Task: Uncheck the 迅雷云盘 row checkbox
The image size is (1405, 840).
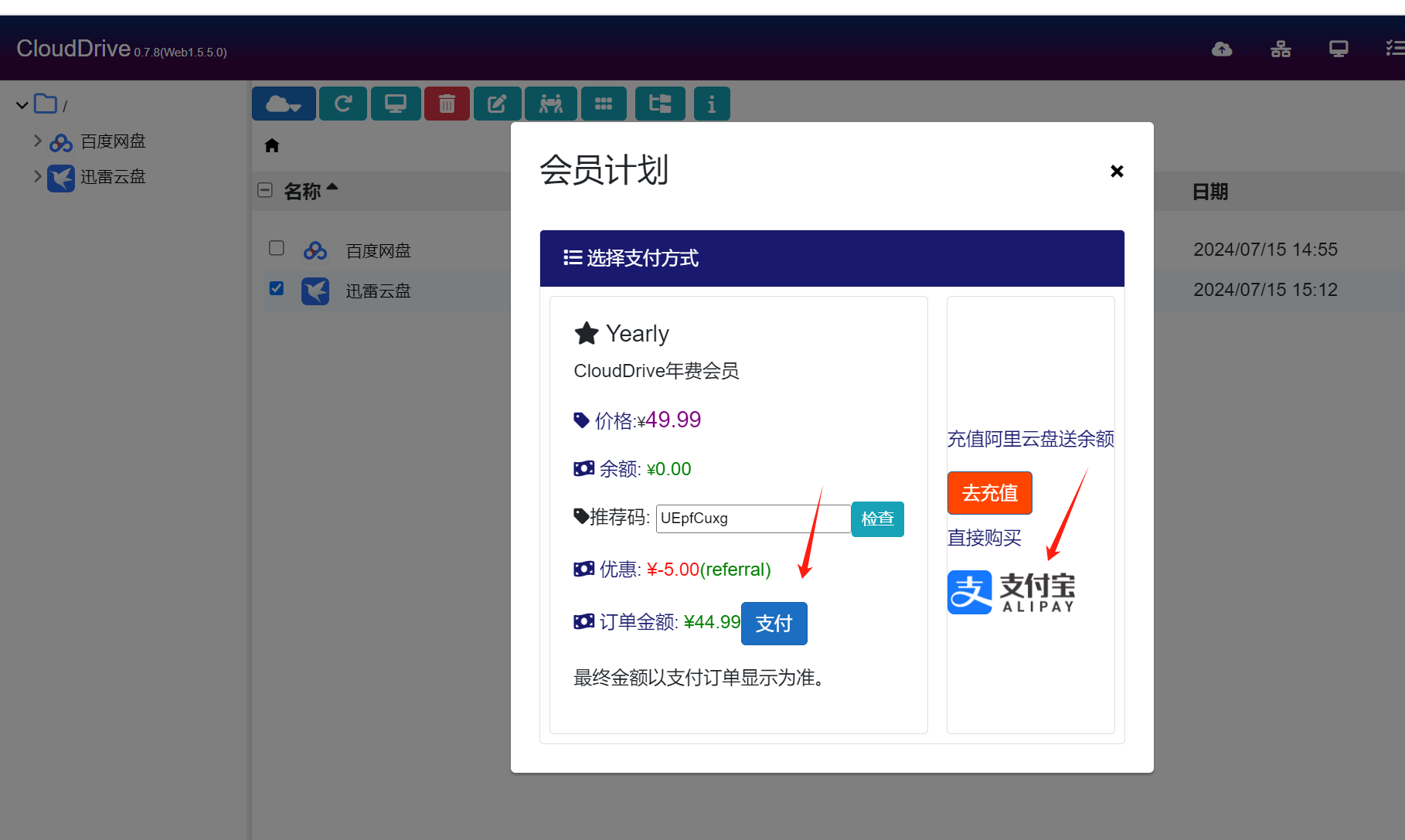Action: point(277,288)
